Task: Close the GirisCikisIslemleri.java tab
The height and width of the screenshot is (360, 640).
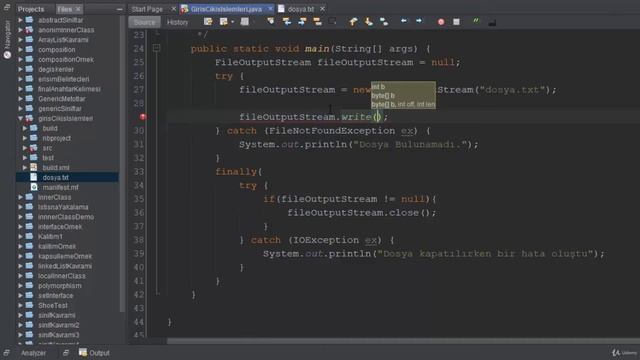Action: [270, 9]
